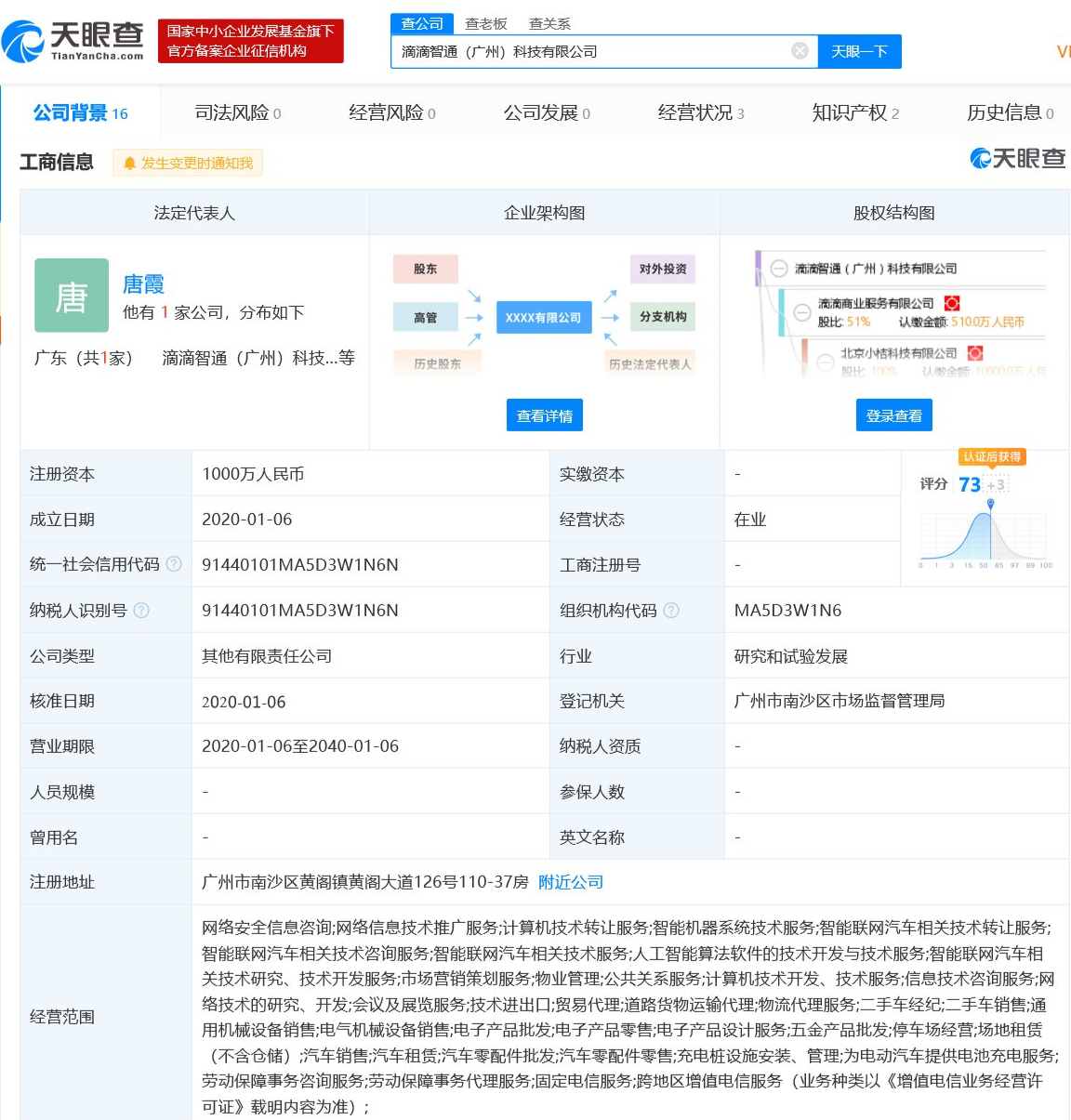Open the 司法风险 tab
The image size is (1071, 1120).
click(238, 113)
